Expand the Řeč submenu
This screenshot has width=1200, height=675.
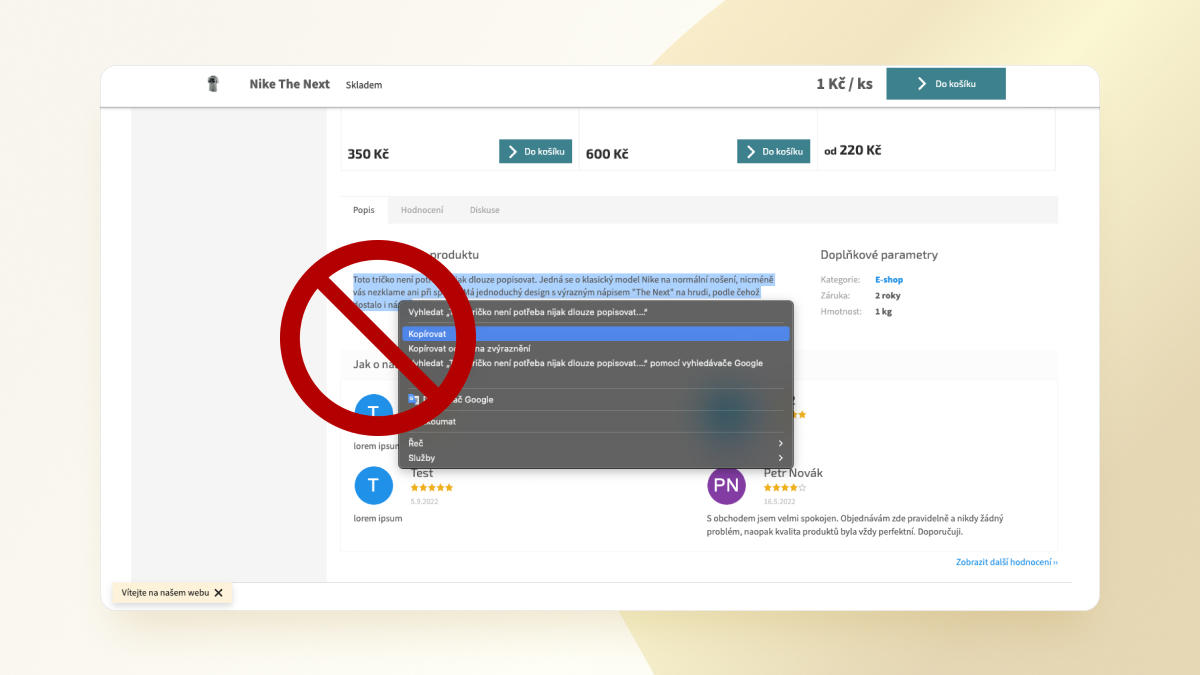[596, 442]
